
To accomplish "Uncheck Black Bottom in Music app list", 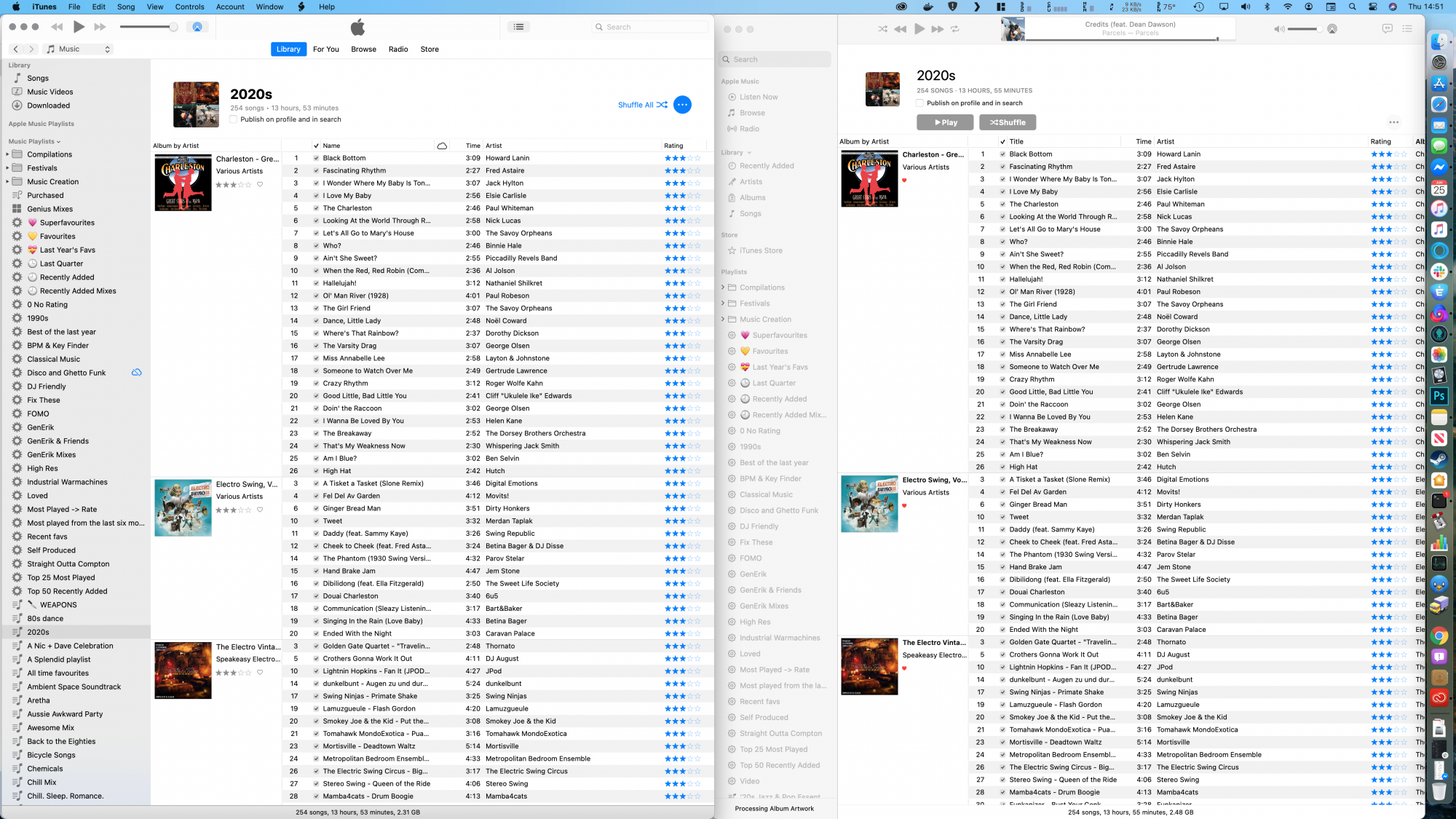I will point(1002,154).
